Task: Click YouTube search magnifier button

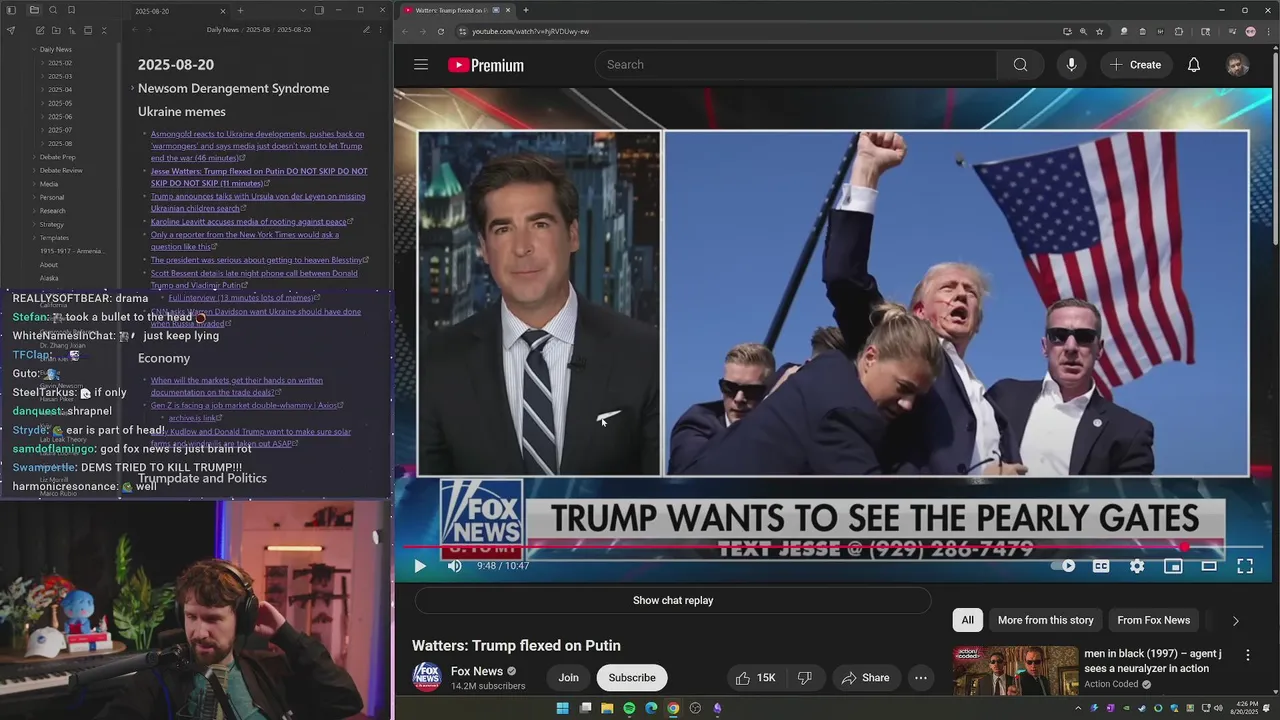Action: tap(1020, 65)
